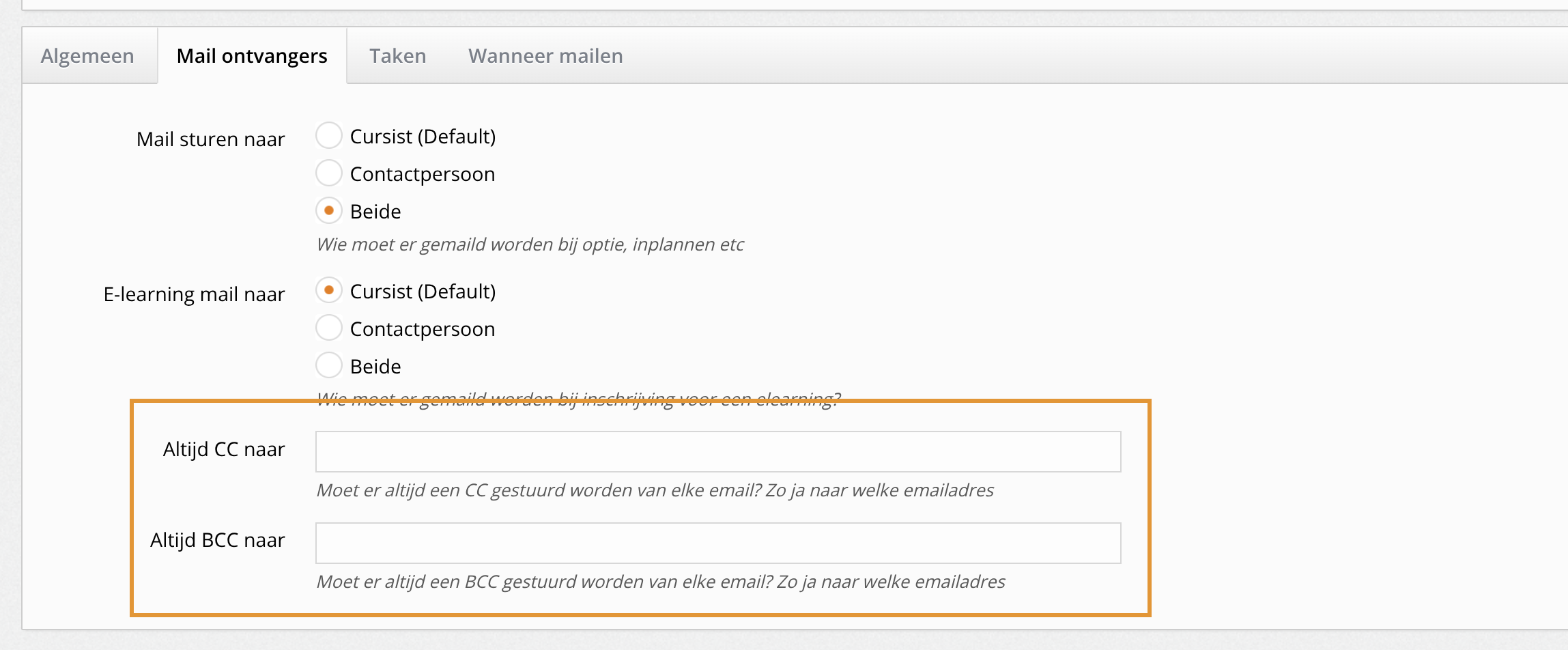Click the Altijd CC naar input field
Image resolution: width=1568 pixels, height=650 pixels.
tap(717, 451)
